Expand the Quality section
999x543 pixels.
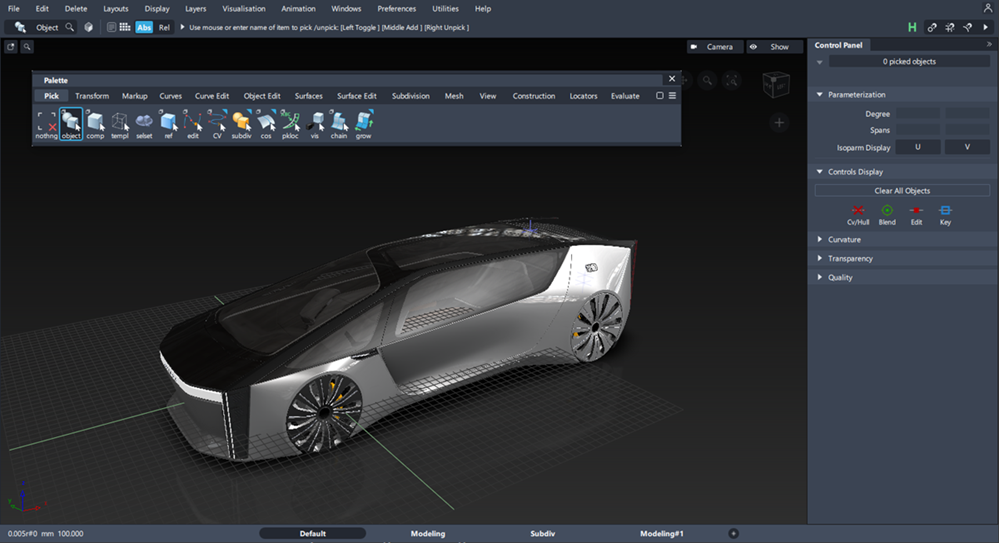click(x=820, y=277)
